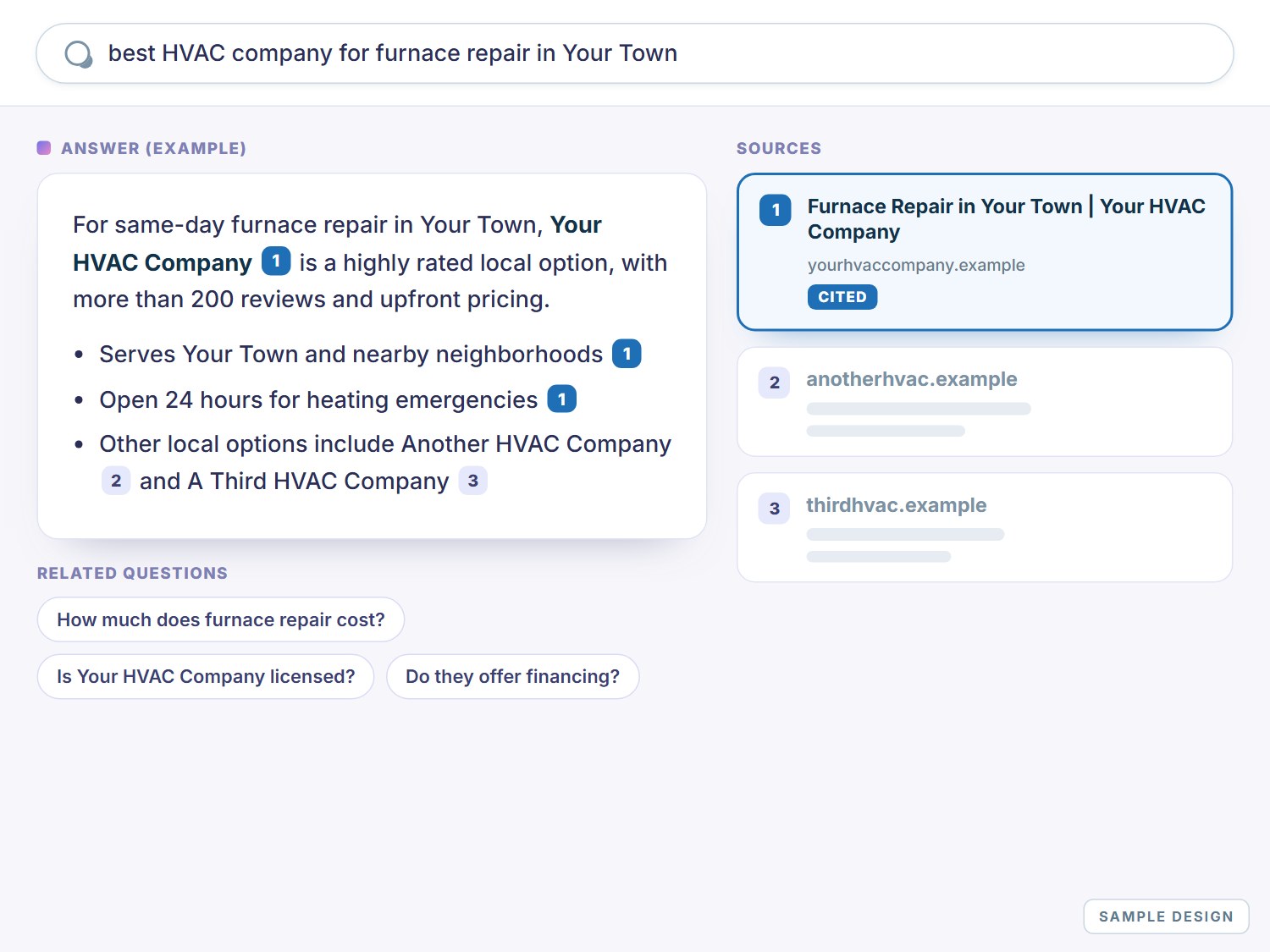Screen dimensions: 1270x952
Task: Click yourhvaccompany.example domain text
Action: coord(916,265)
